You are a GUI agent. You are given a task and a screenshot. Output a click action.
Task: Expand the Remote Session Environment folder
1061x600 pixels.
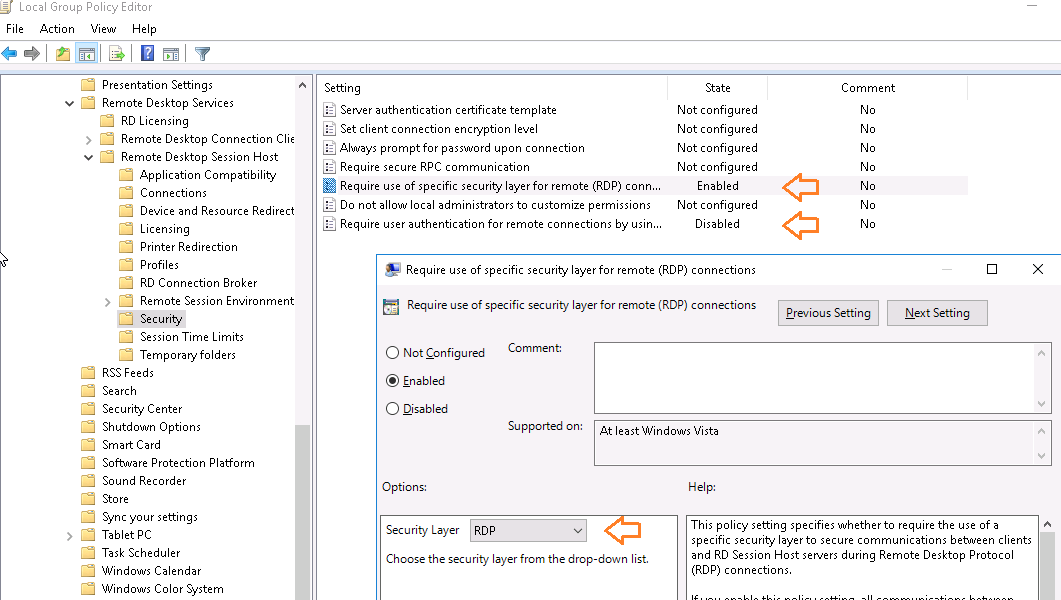[x=108, y=301]
